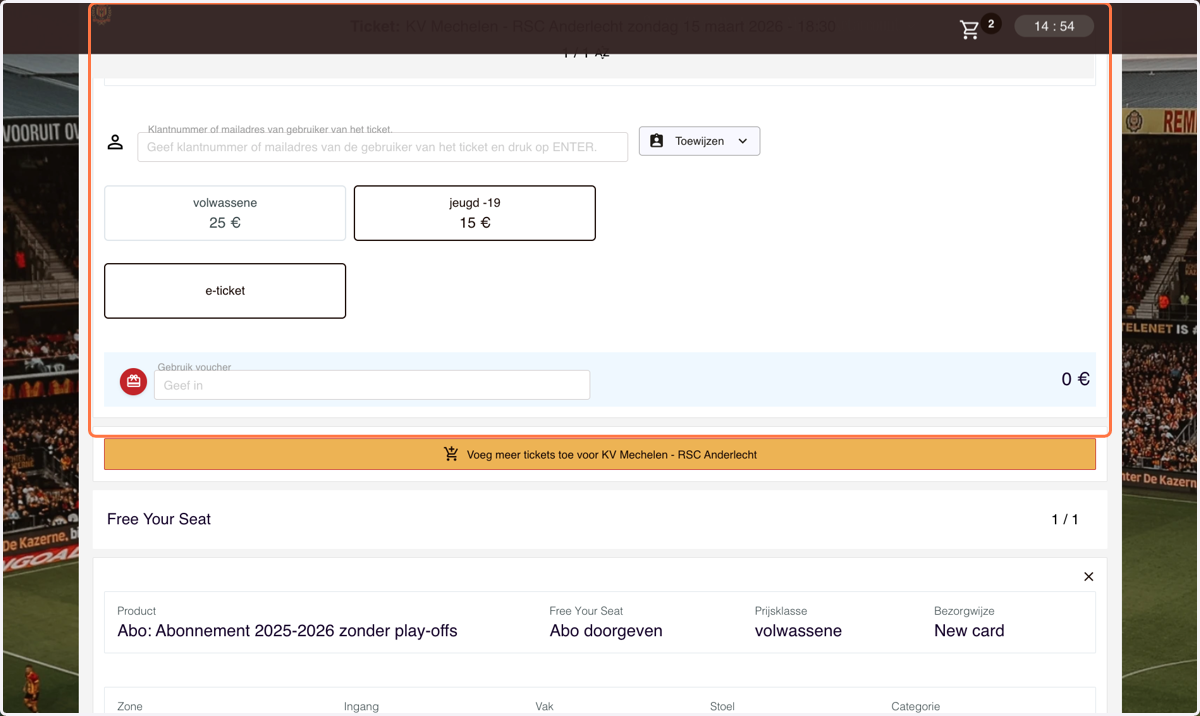
Task: Select the volwassene 25 € price
Action: tap(225, 213)
